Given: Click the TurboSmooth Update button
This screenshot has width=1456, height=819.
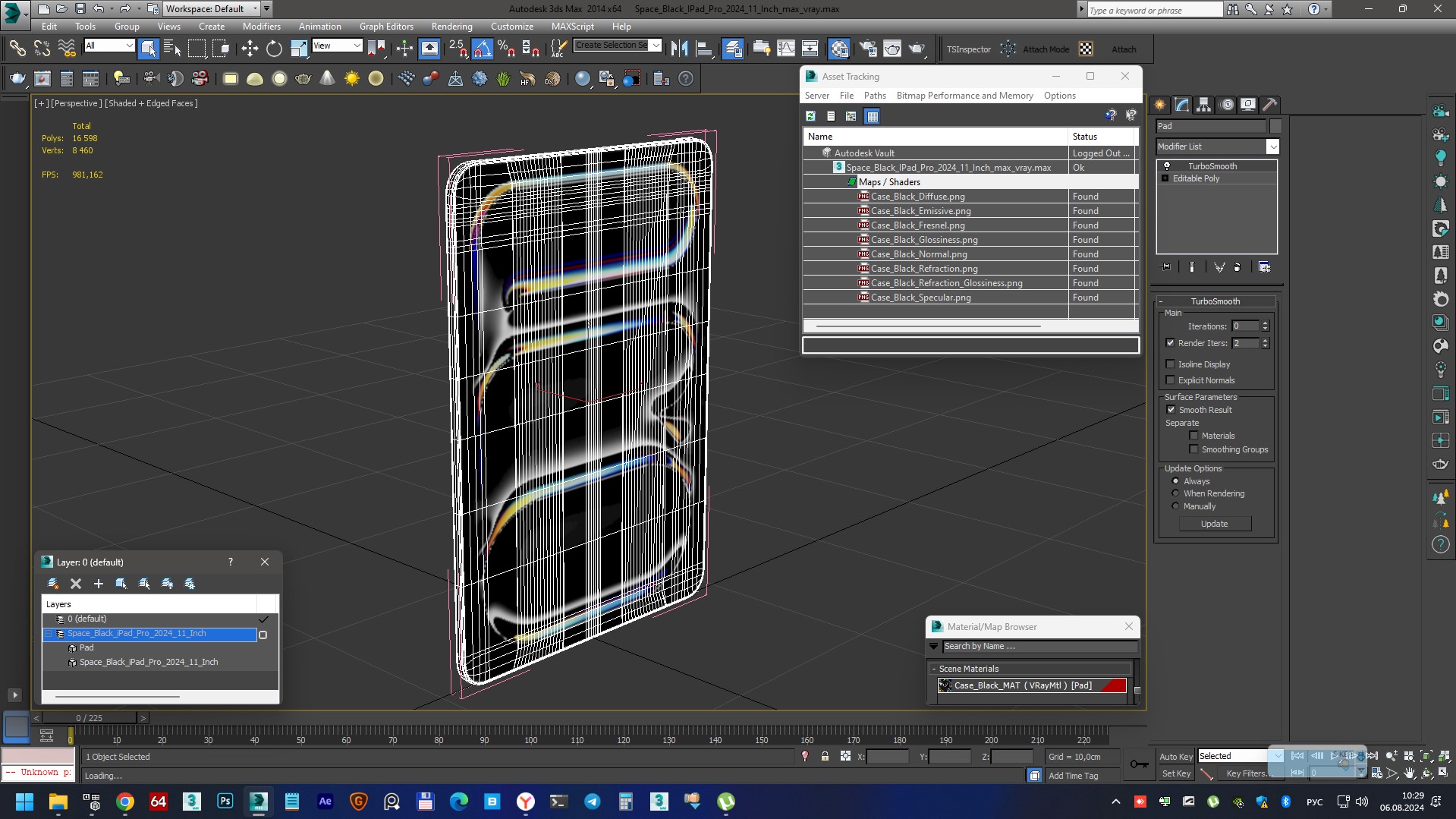Looking at the screenshot, I should (x=1214, y=524).
